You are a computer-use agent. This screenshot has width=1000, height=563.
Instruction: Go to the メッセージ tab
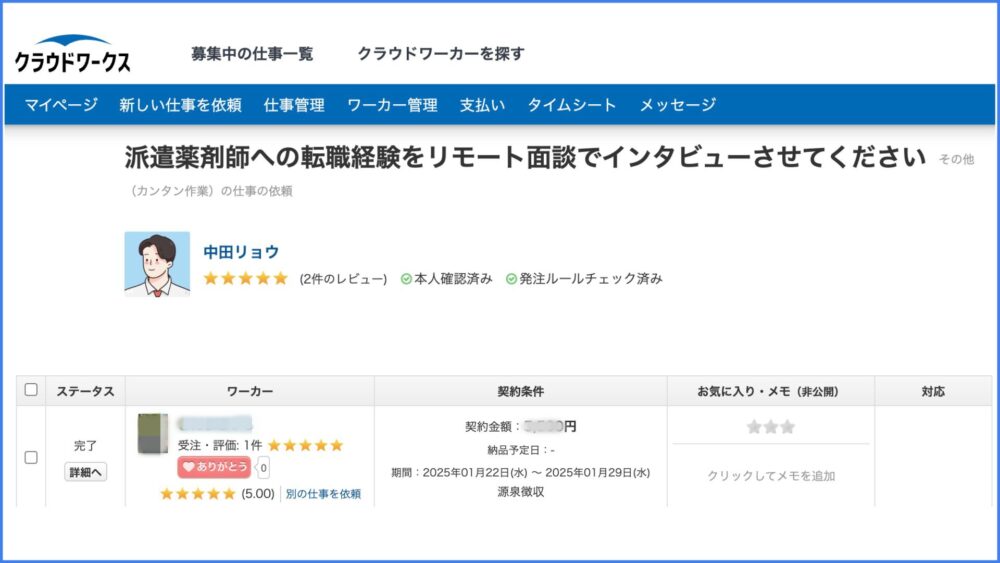[678, 105]
